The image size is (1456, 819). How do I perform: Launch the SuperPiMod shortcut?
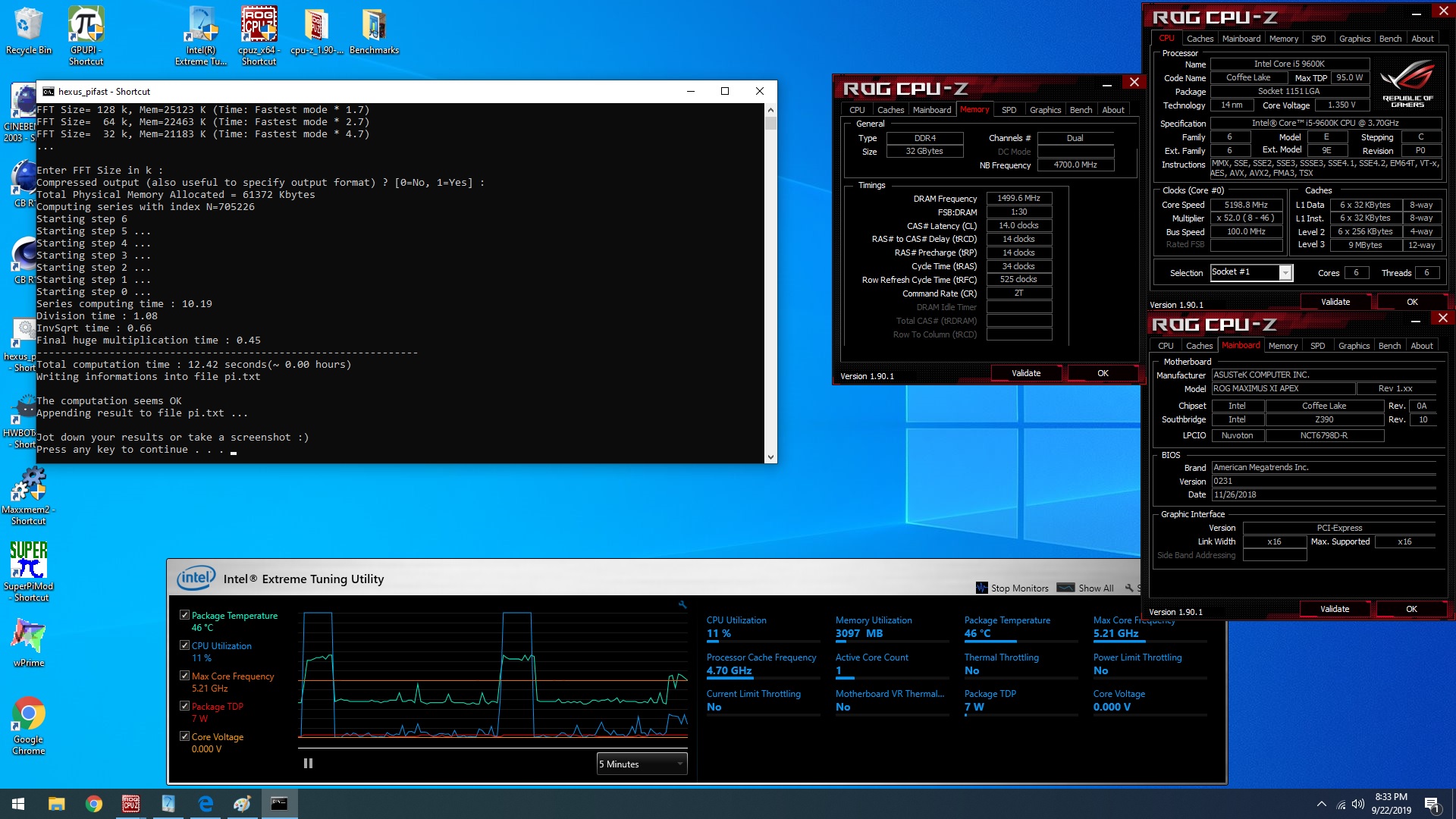(28, 572)
